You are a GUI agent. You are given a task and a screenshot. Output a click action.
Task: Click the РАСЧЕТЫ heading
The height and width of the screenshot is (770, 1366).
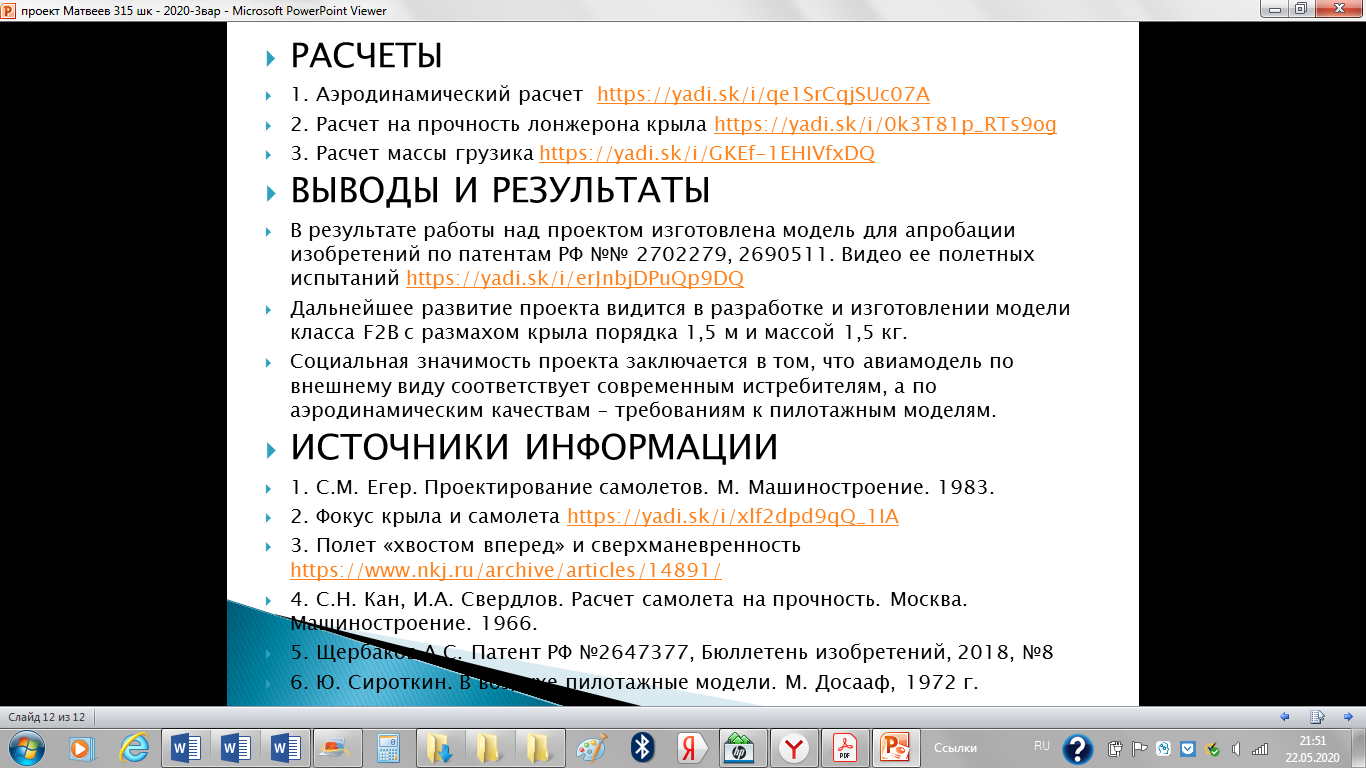click(x=366, y=56)
